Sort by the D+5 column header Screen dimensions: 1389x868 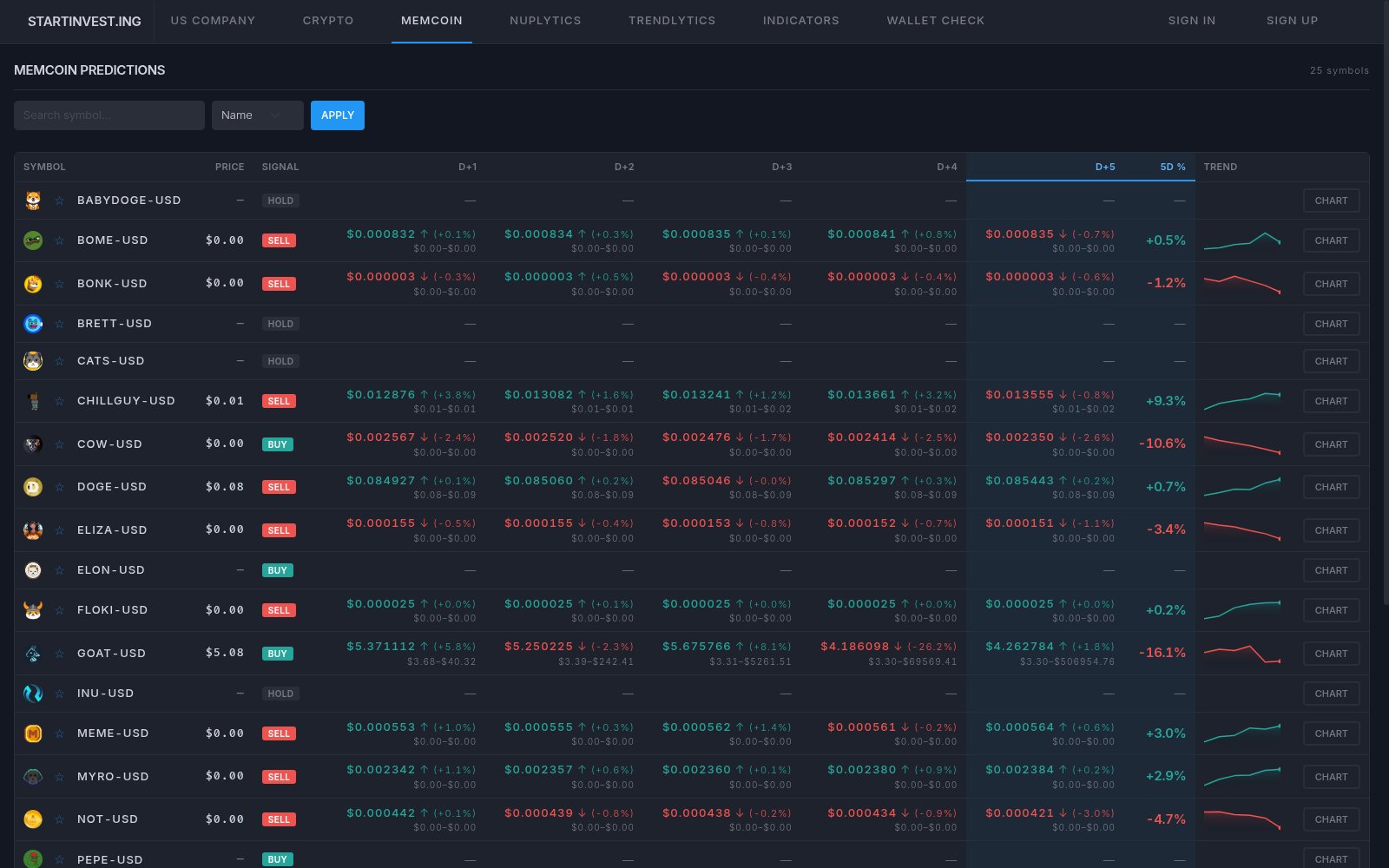[x=1105, y=167]
